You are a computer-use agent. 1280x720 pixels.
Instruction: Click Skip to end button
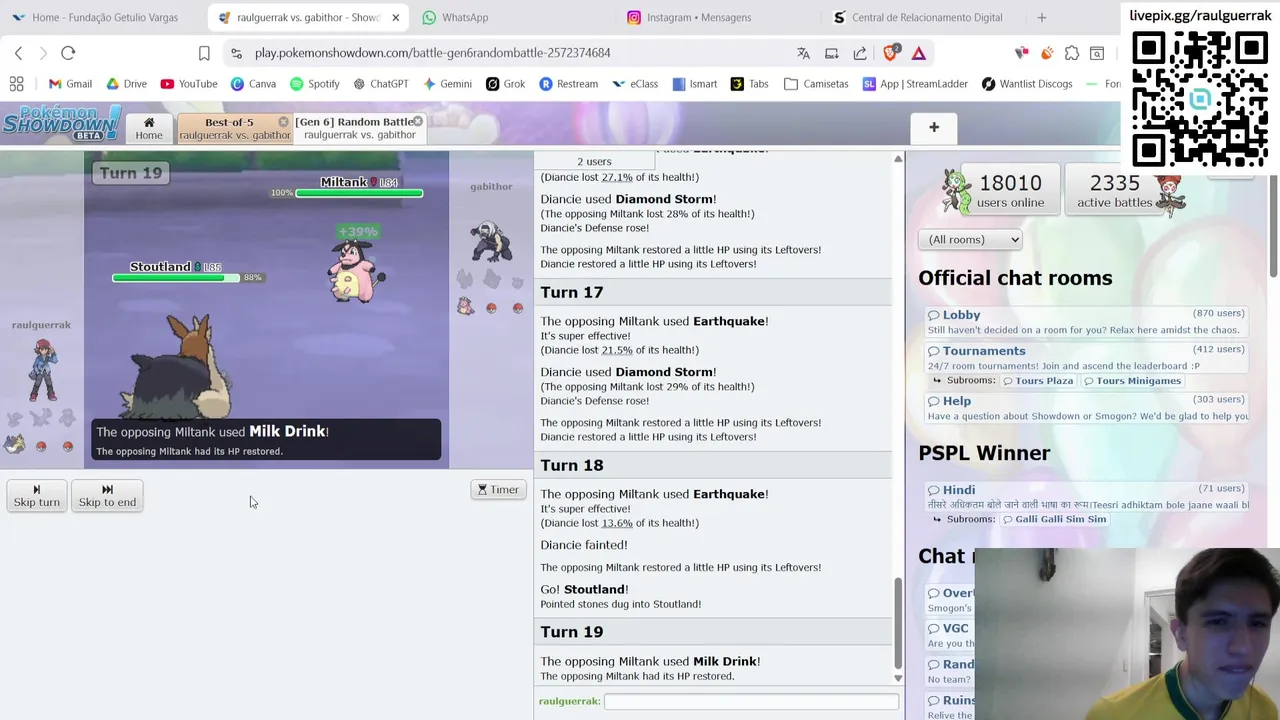[107, 496]
